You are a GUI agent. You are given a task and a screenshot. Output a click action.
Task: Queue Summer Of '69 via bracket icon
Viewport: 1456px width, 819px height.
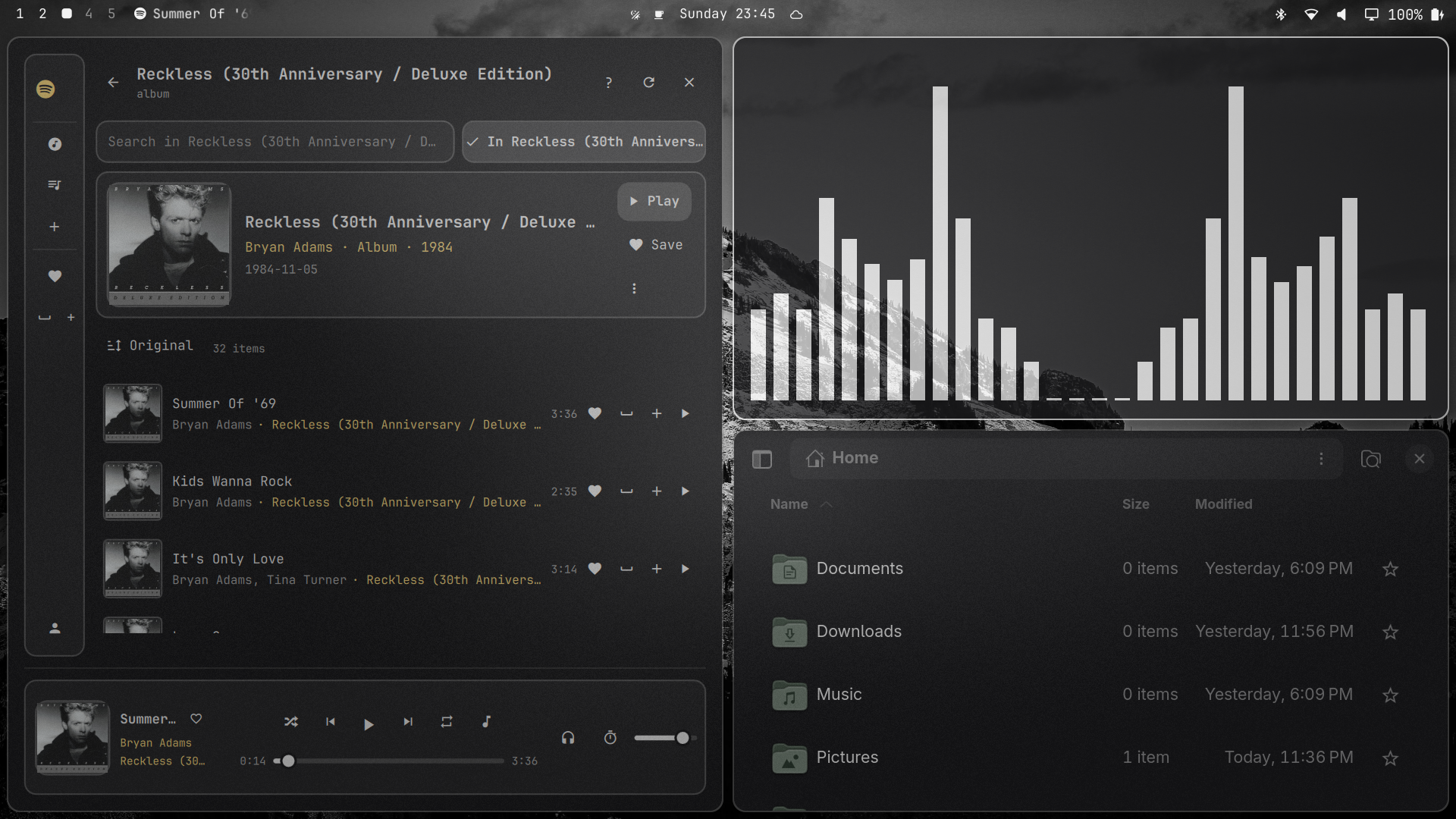coord(626,414)
